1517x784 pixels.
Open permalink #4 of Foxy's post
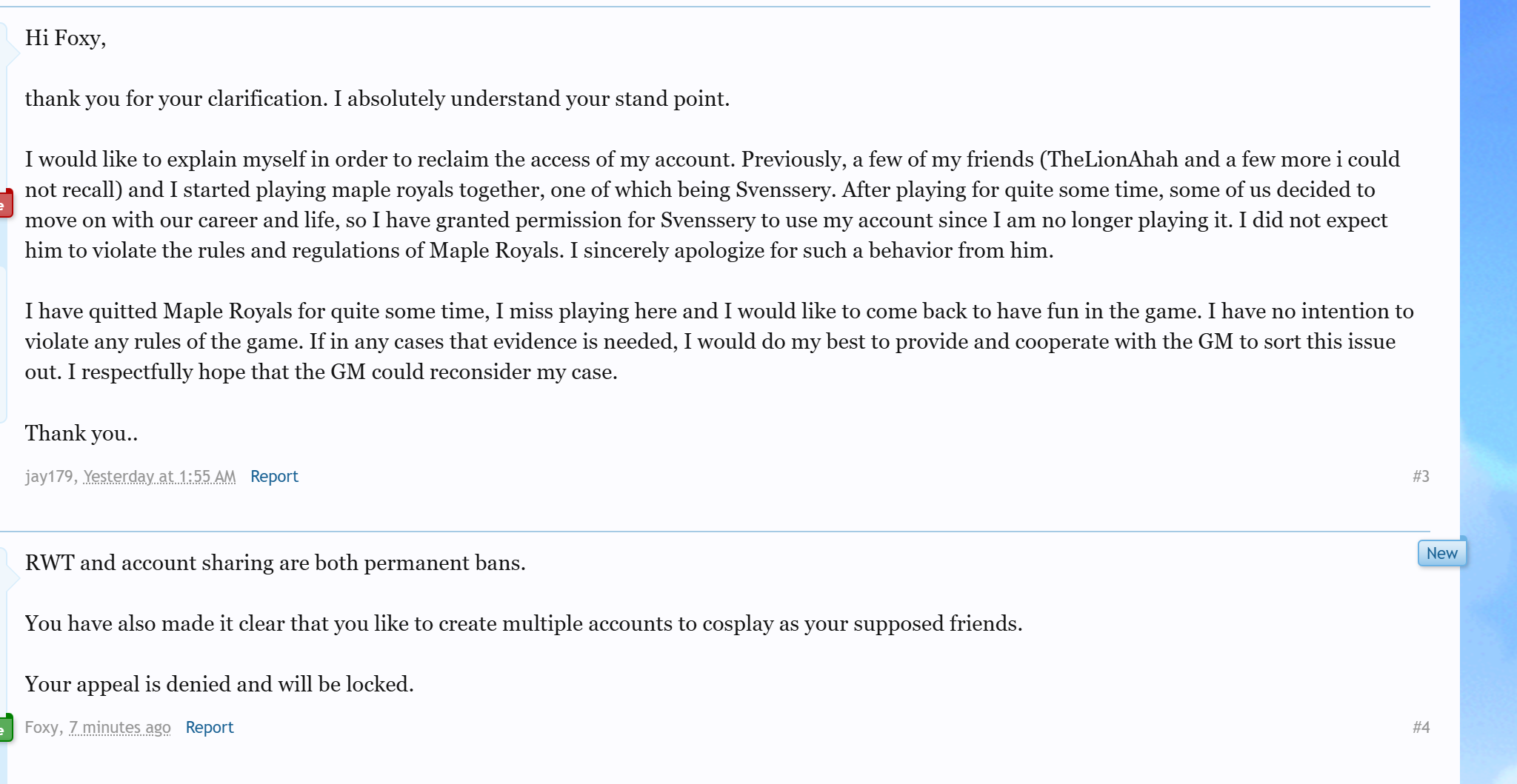(1420, 727)
